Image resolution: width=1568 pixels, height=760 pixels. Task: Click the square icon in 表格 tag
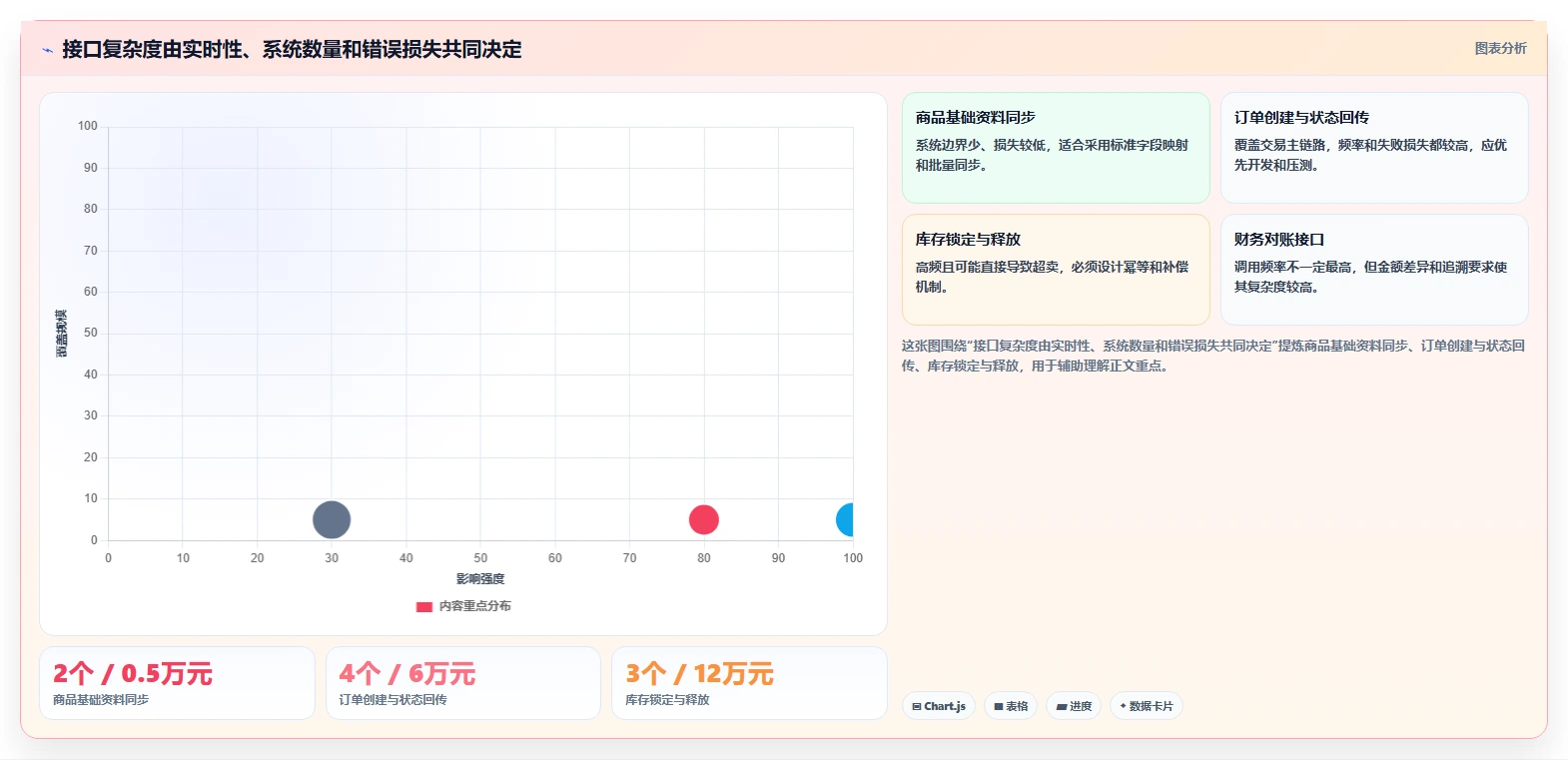[999, 706]
